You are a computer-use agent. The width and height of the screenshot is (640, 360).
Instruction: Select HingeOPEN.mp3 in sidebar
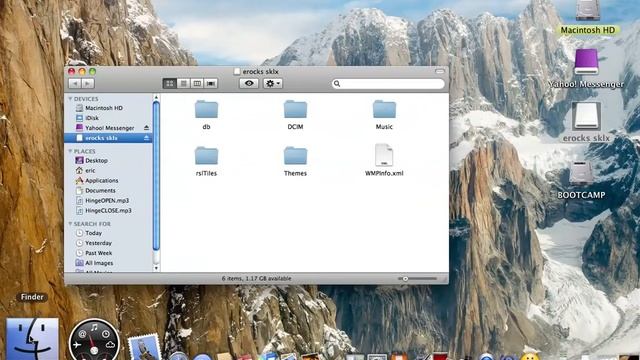click(108, 200)
